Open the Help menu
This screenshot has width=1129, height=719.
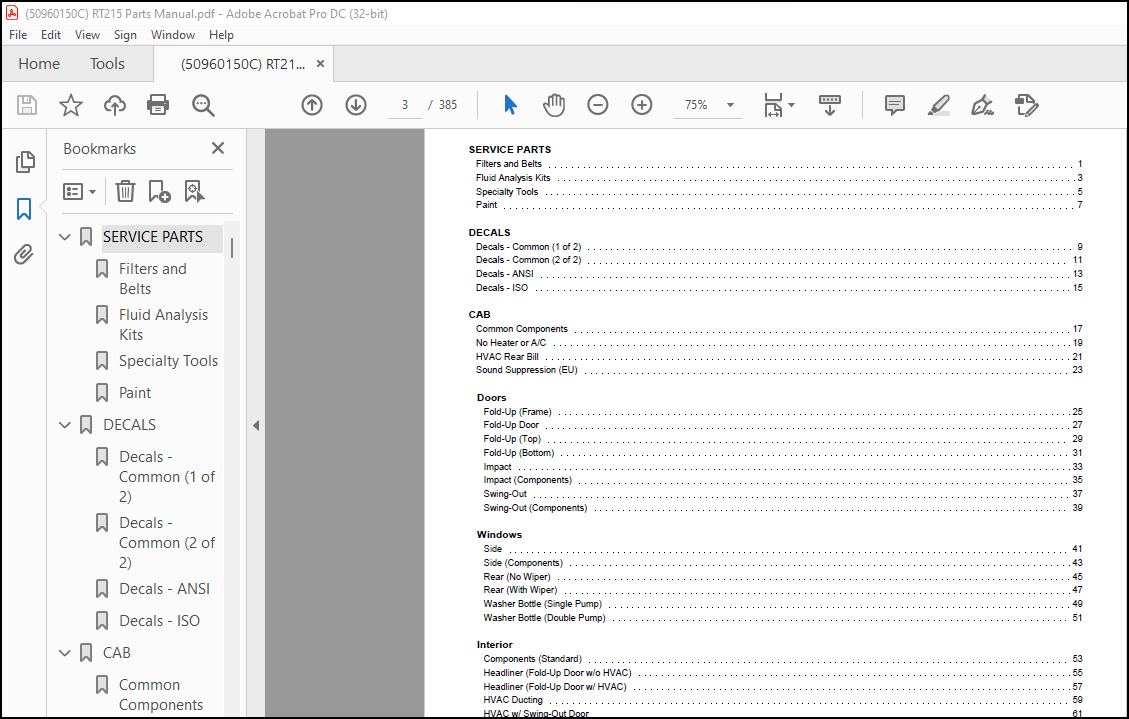click(221, 35)
